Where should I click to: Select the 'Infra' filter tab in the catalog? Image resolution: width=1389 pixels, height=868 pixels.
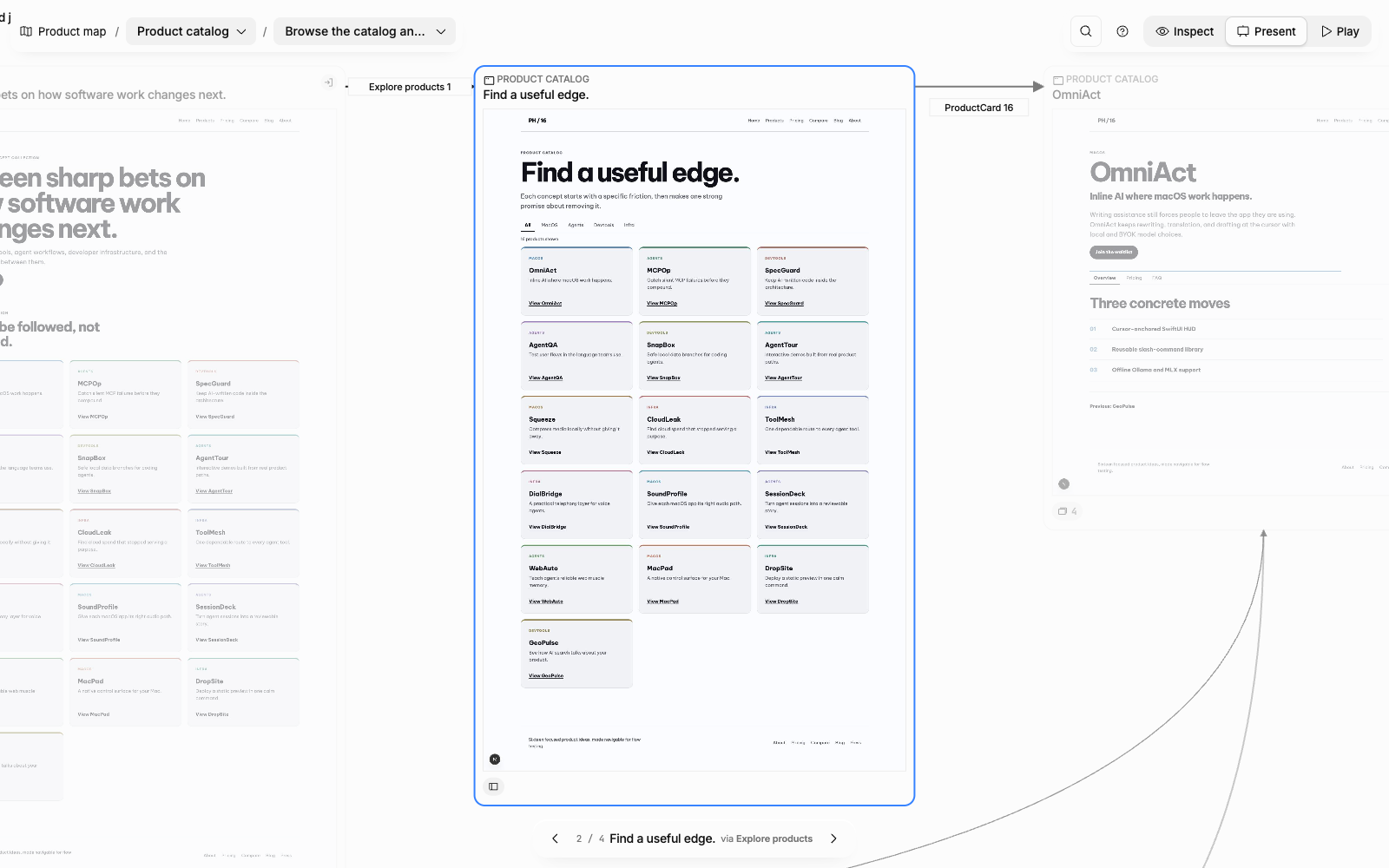pos(629,225)
